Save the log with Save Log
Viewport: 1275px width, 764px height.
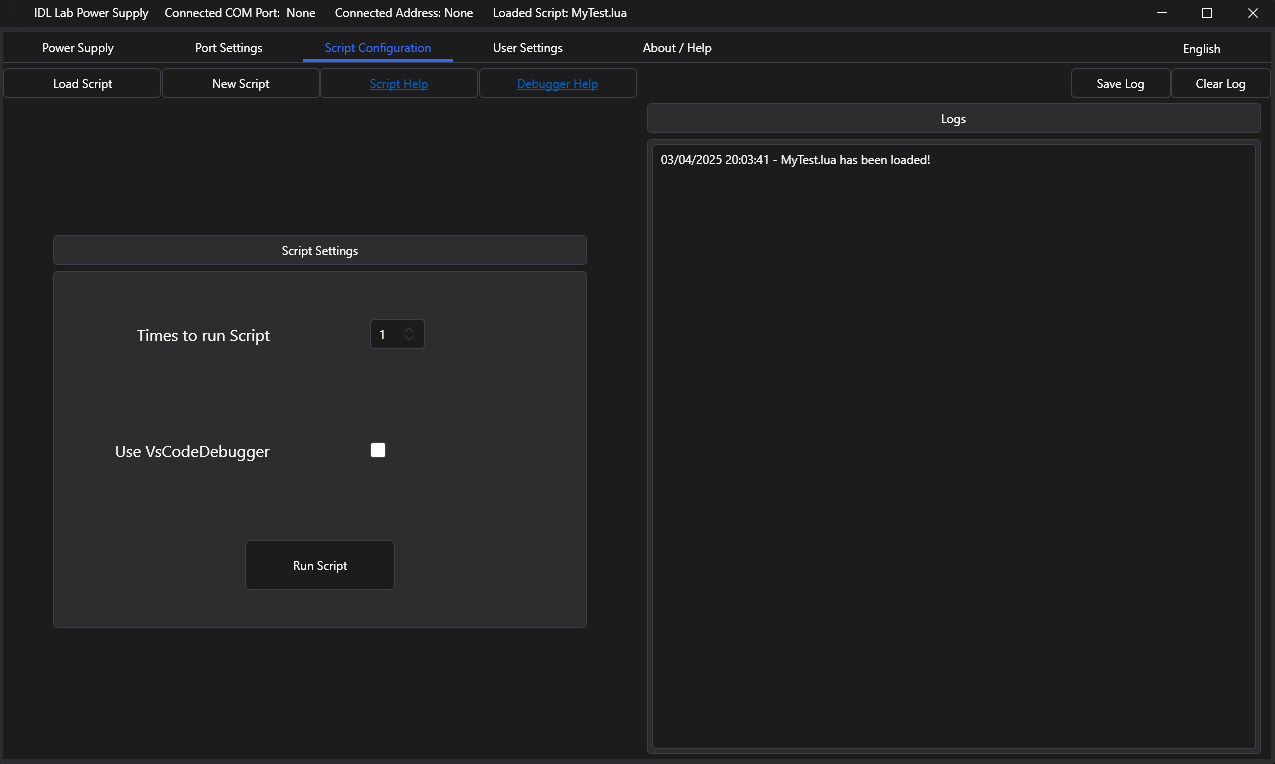pos(1120,84)
